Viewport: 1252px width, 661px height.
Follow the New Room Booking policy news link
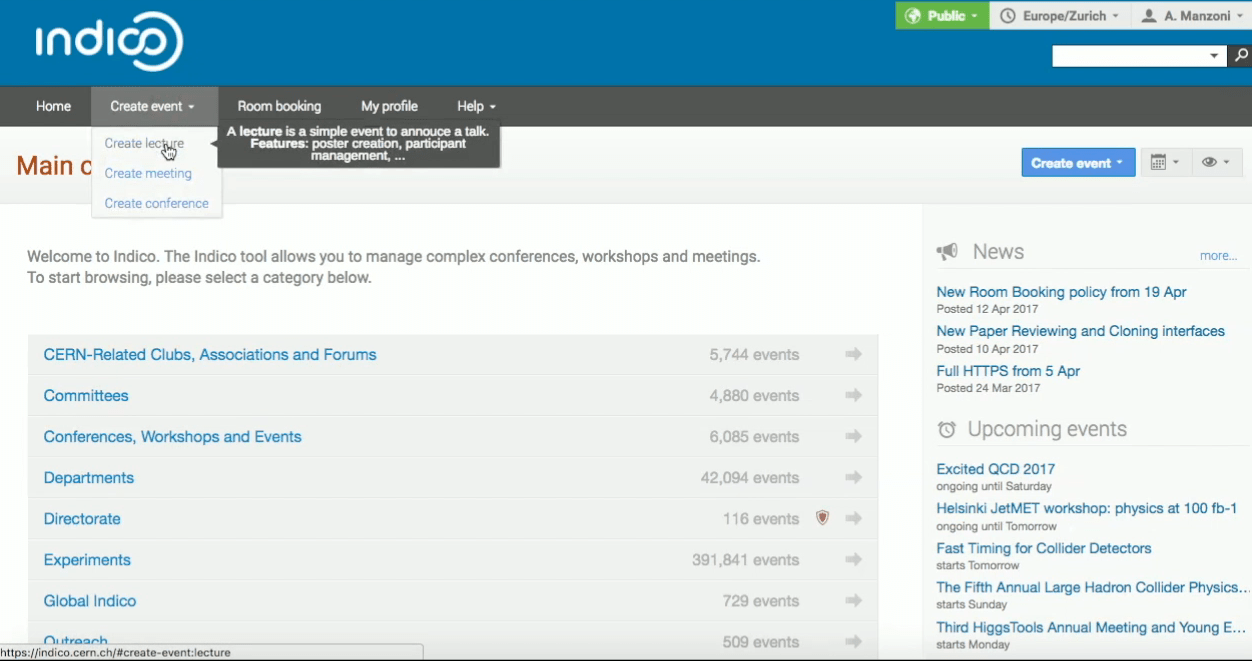[1061, 292]
